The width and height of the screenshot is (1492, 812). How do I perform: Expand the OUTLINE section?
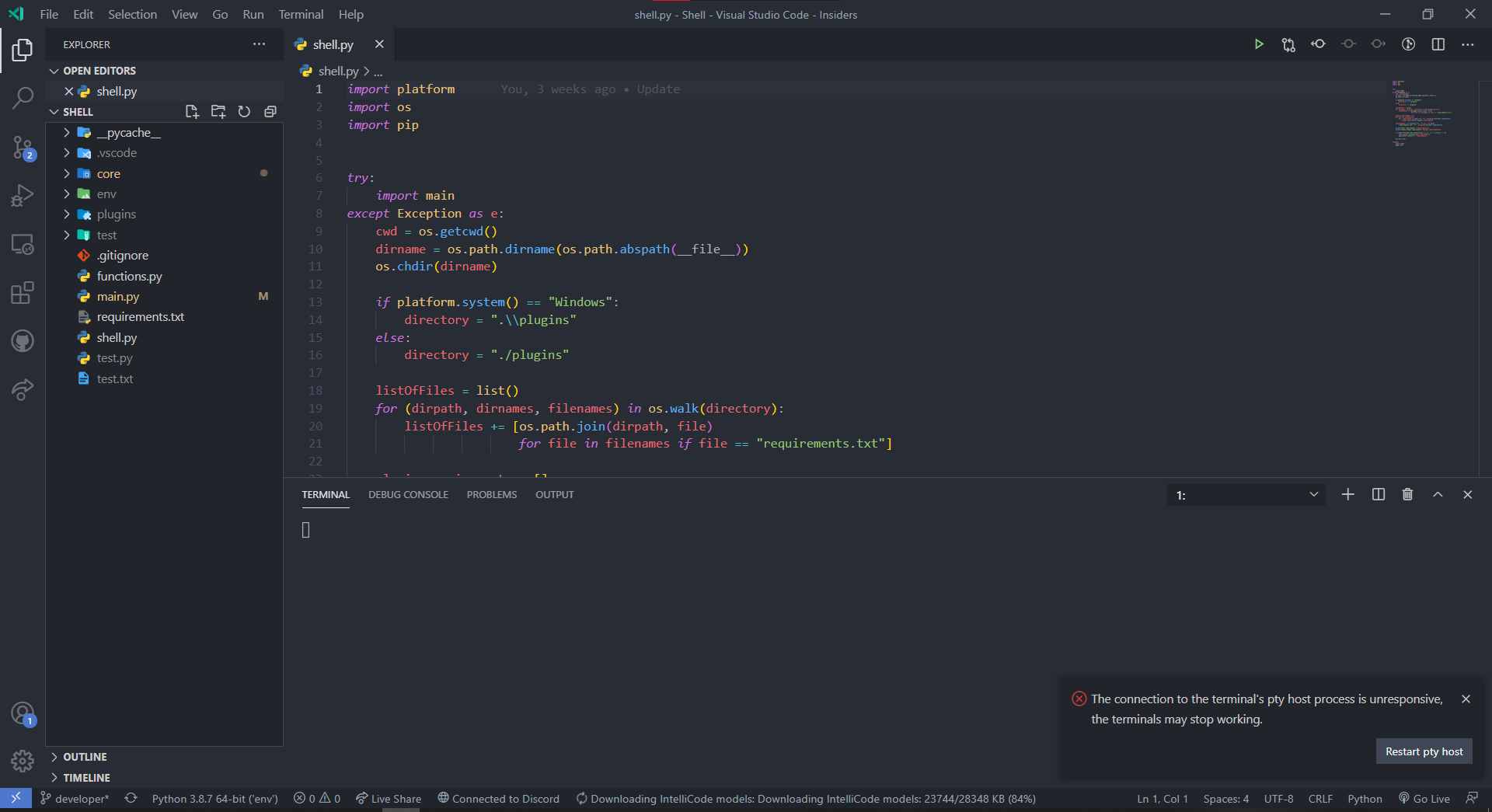pyautogui.click(x=85, y=757)
